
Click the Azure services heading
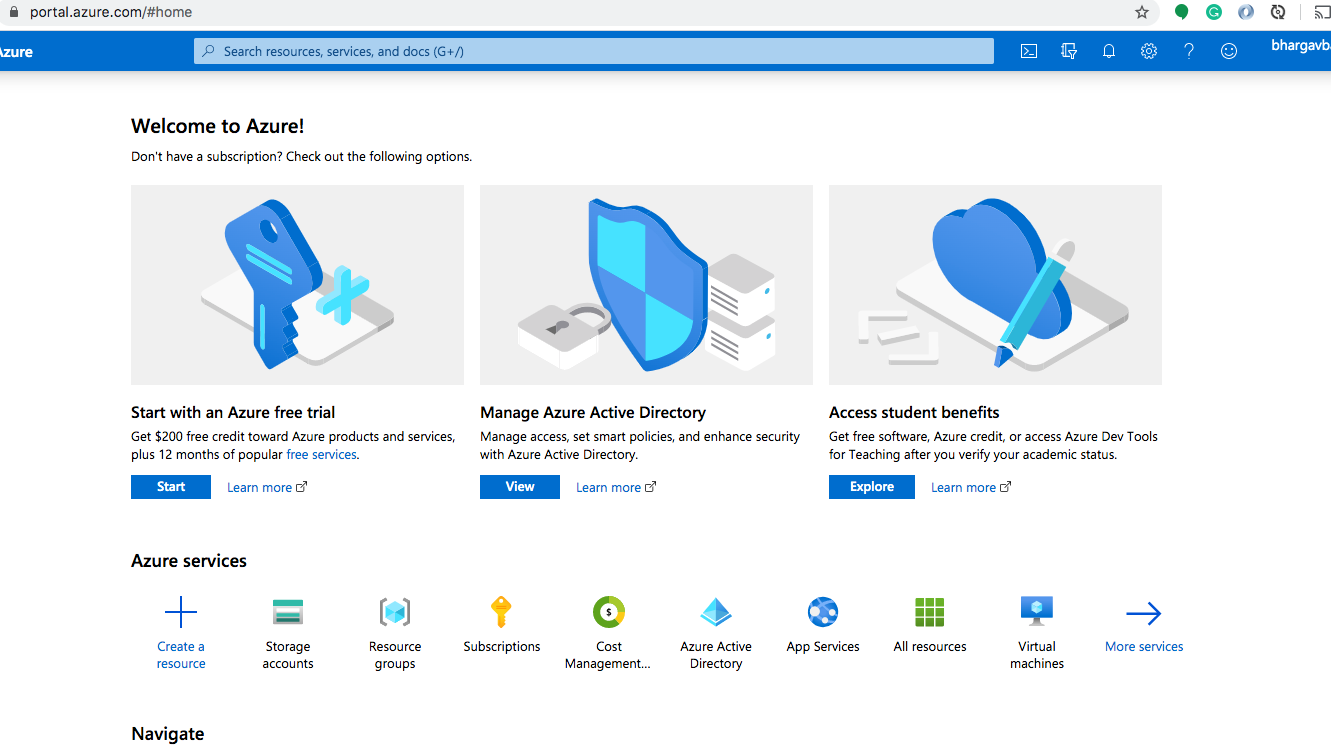189,561
